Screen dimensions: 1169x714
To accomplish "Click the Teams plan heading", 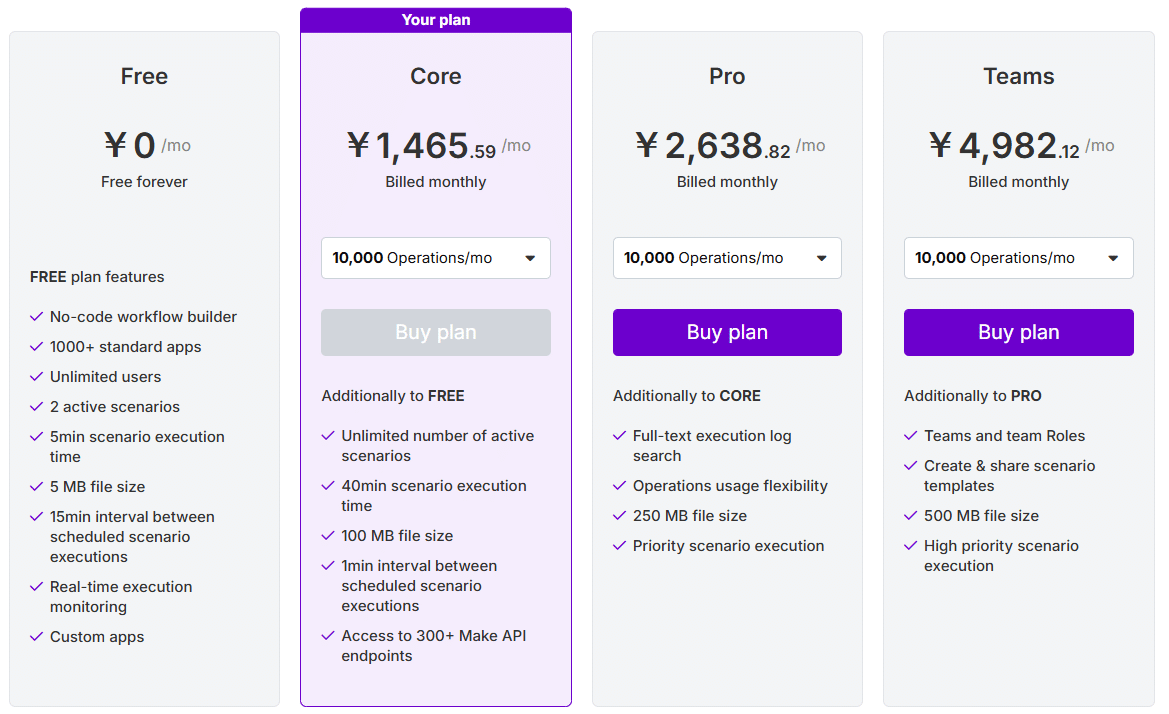I will pyautogui.click(x=1018, y=76).
